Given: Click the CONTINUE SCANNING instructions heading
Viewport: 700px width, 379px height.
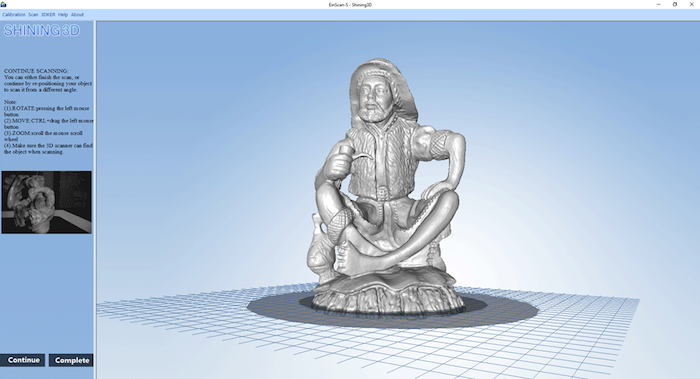Looking at the screenshot, I should pyautogui.click(x=36, y=71).
